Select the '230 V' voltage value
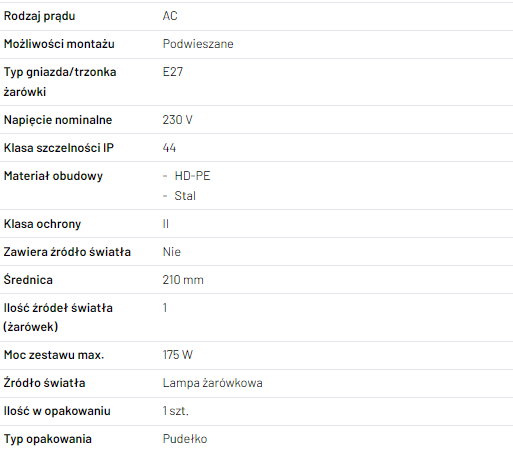 click(x=177, y=120)
